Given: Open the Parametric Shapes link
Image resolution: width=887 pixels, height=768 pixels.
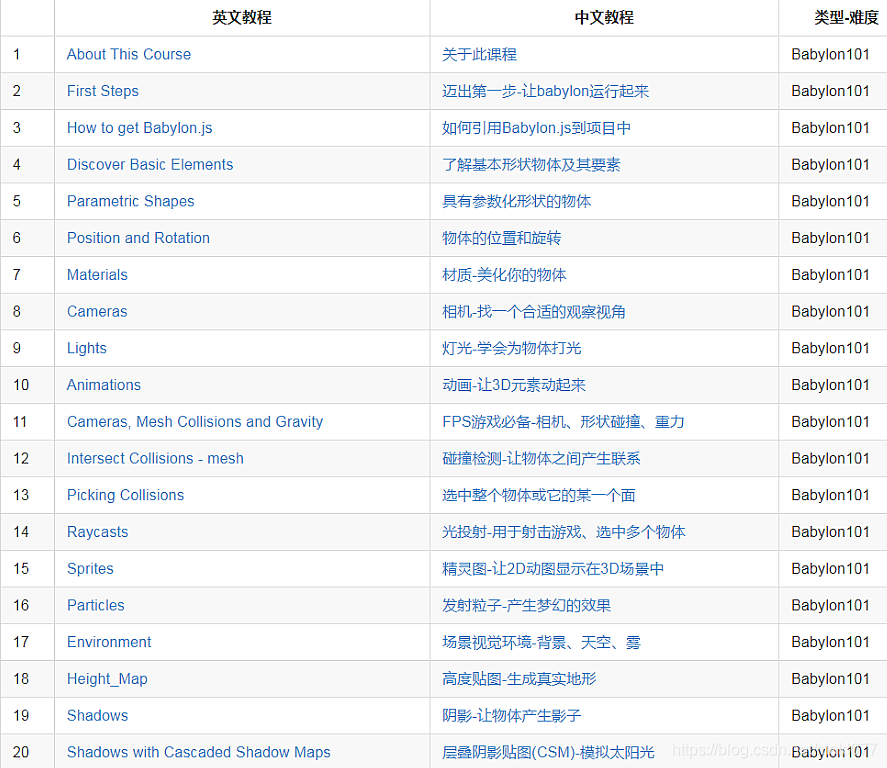Looking at the screenshot, I should click(x=131, y=201).
